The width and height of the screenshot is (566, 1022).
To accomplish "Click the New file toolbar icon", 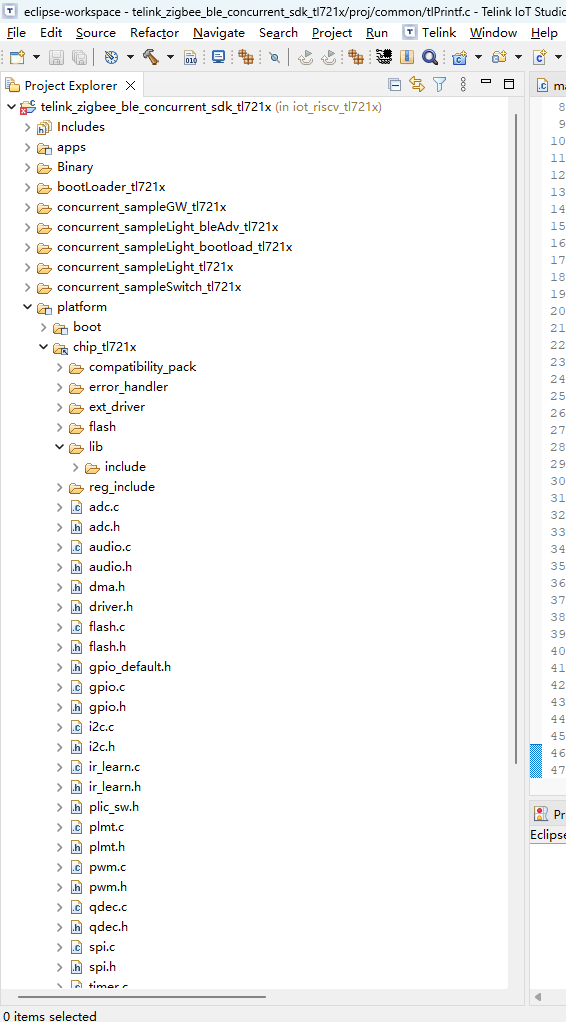I will pyautogui.click(x=16, y=57).
